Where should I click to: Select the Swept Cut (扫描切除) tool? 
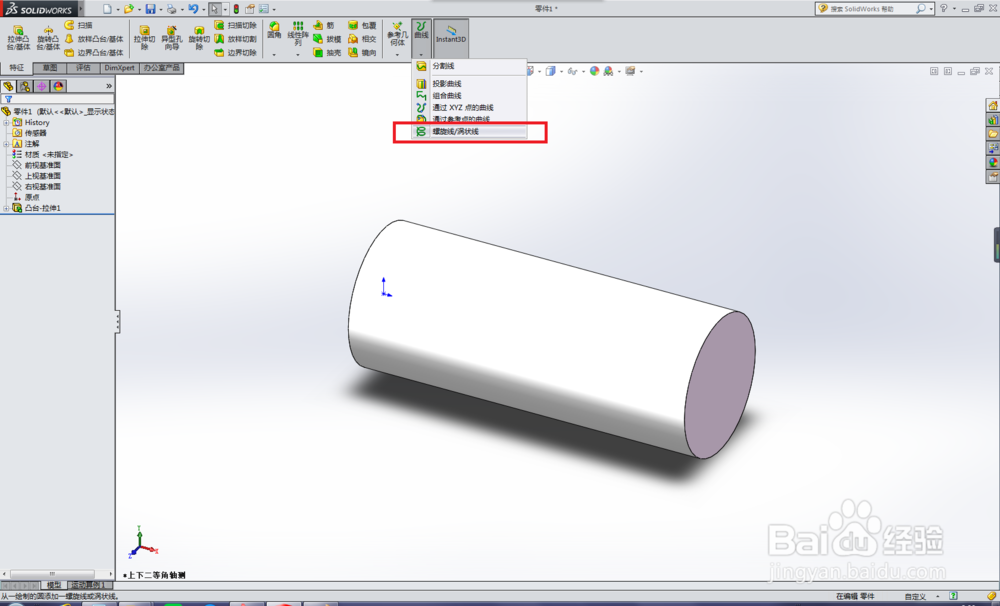pos(235,25)
